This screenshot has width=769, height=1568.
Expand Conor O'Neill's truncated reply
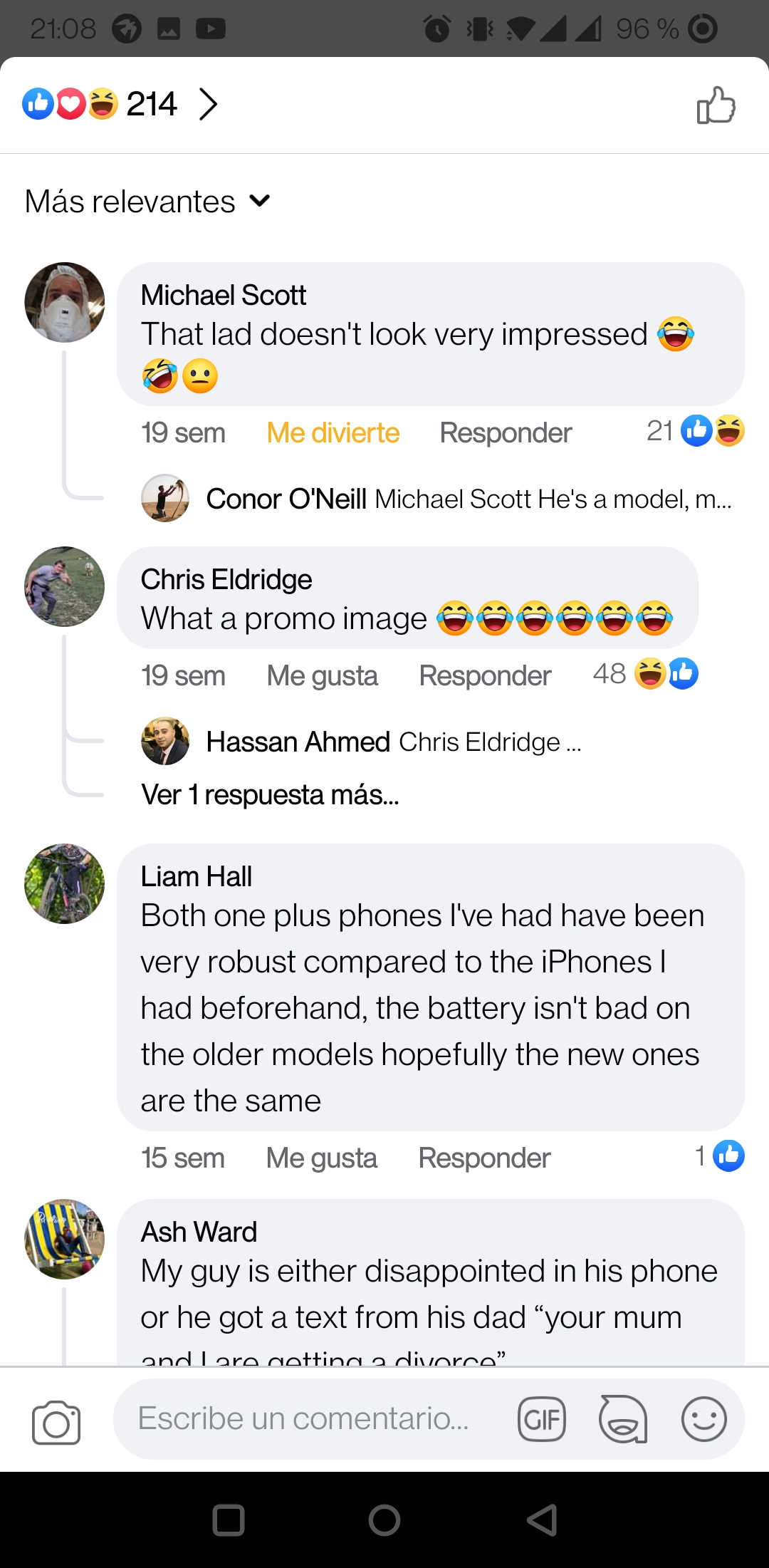click(x=436, y=499)
